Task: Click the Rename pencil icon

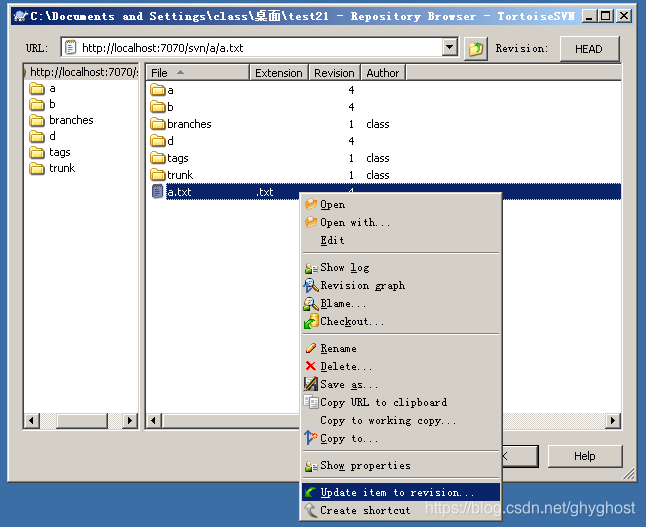Action: pos(311,348)
